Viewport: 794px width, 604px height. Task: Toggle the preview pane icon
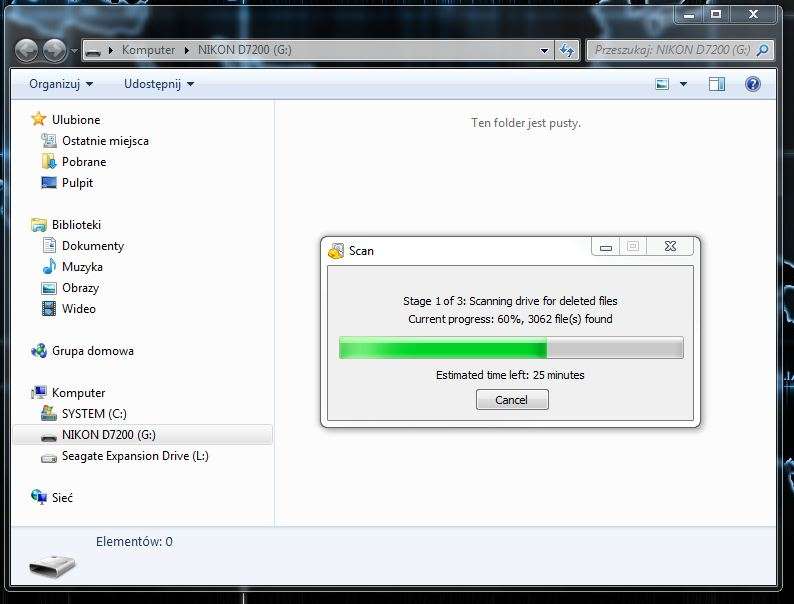point(717,85)
